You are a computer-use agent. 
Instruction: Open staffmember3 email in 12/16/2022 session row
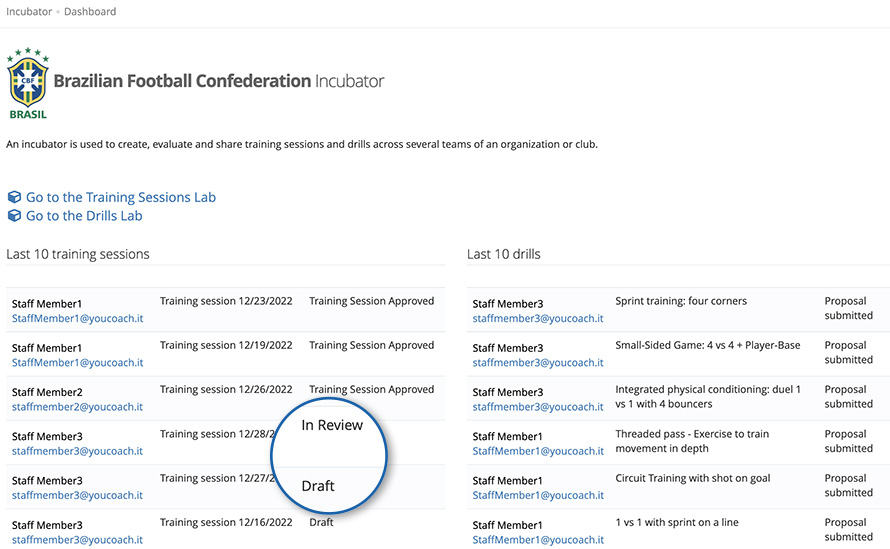pos(77,540)
